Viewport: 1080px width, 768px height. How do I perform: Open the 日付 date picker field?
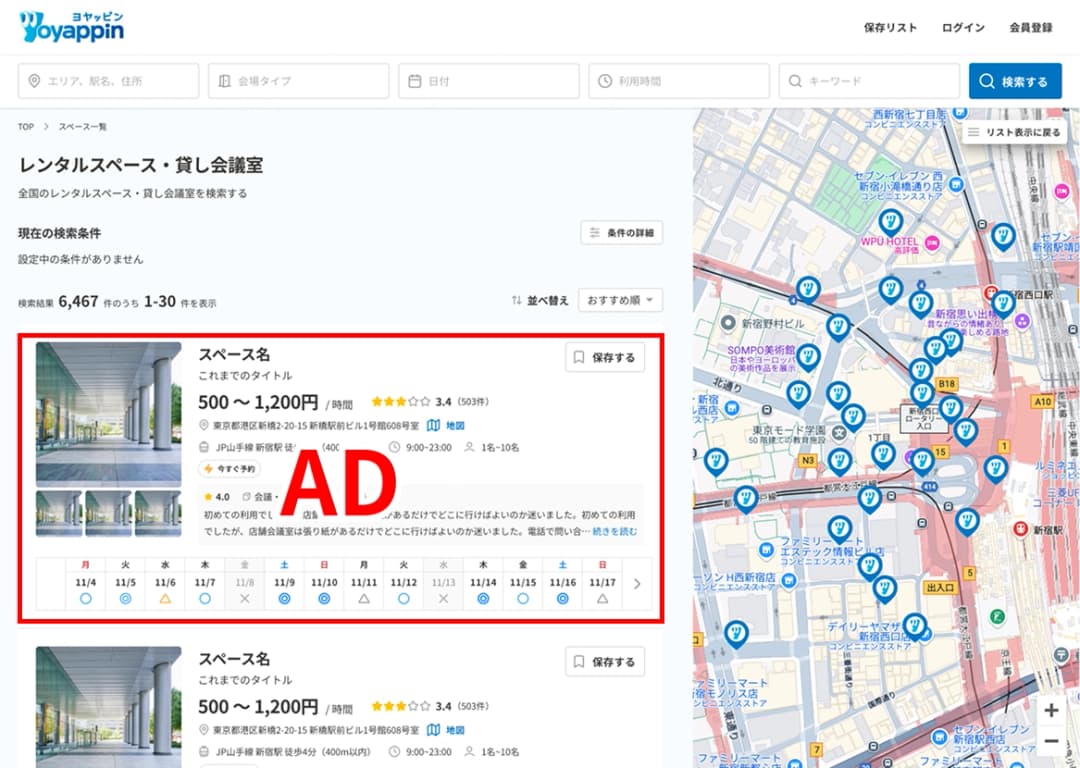coord(488,81)
